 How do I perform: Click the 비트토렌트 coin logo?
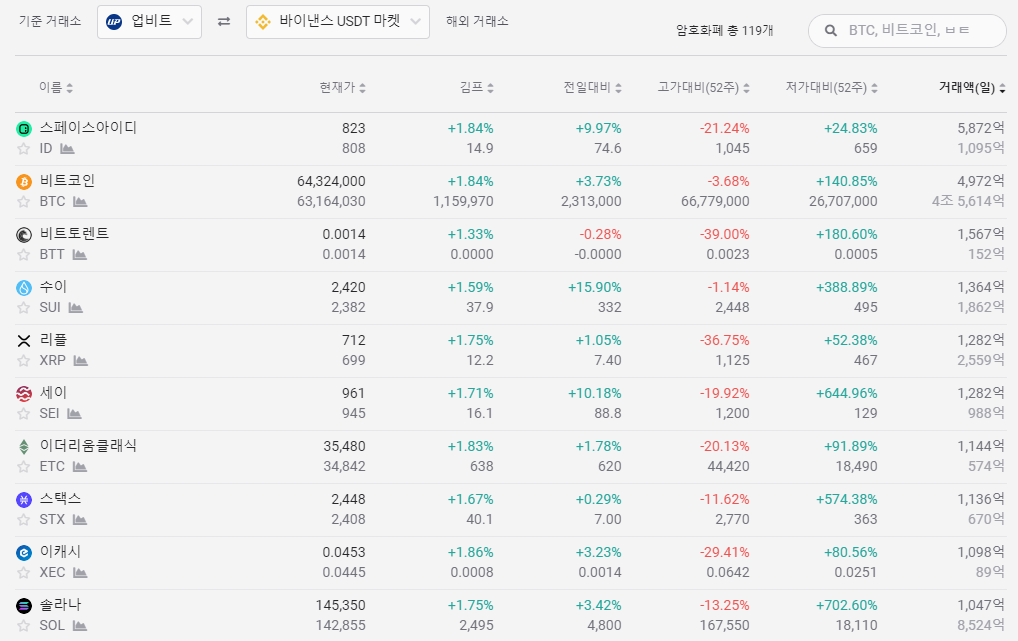point(24,234)
